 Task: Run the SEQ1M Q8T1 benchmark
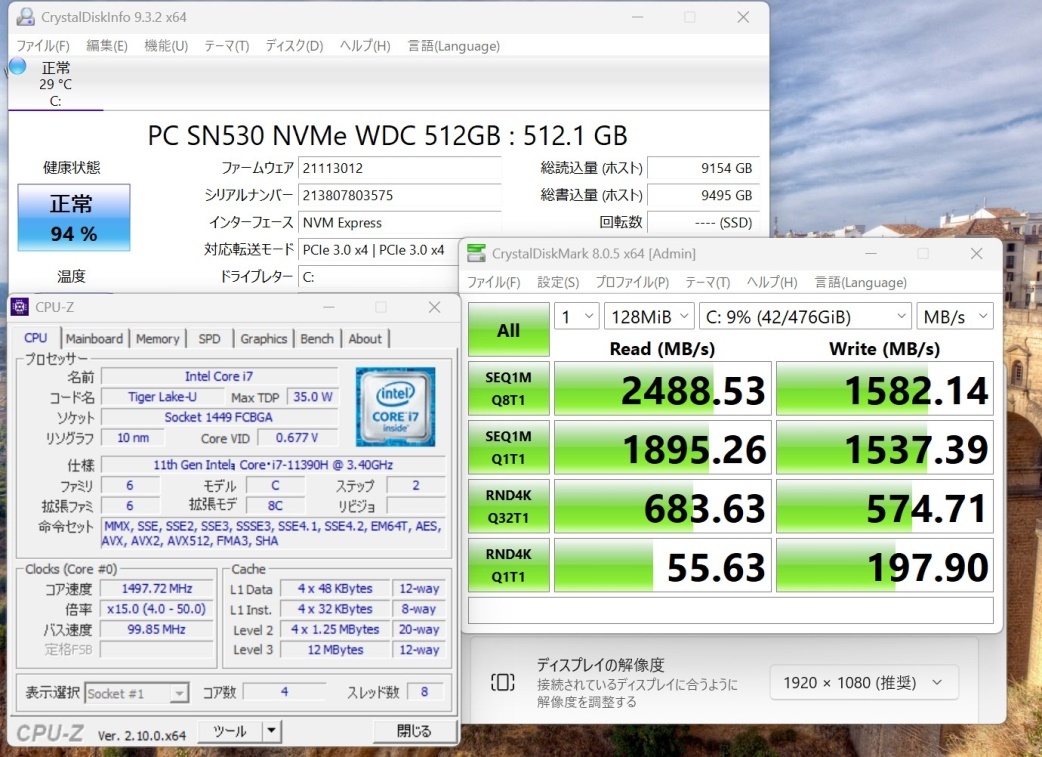(x=508, y=389)
